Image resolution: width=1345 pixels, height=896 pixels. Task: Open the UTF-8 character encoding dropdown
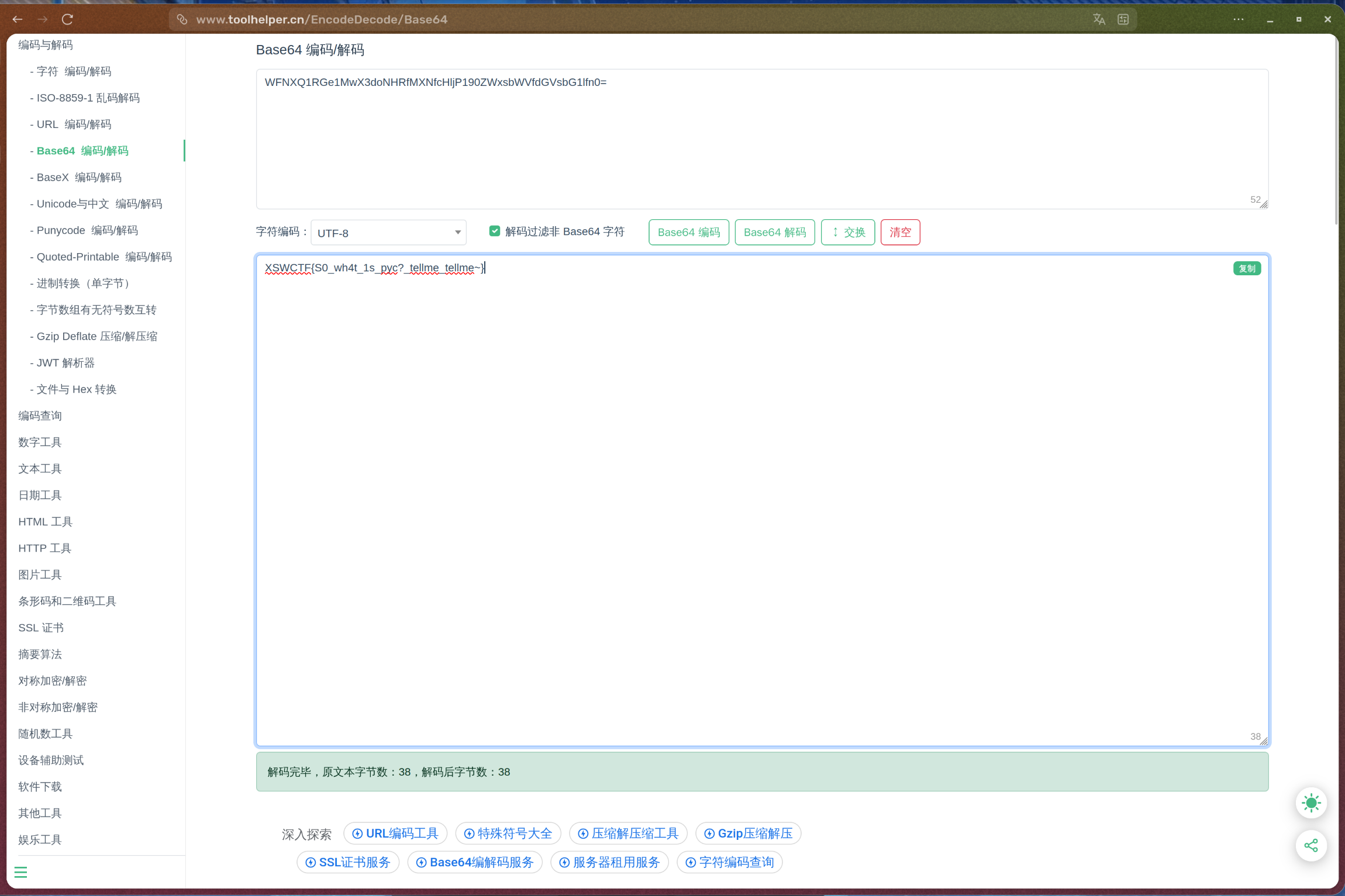tap(388, 232)
